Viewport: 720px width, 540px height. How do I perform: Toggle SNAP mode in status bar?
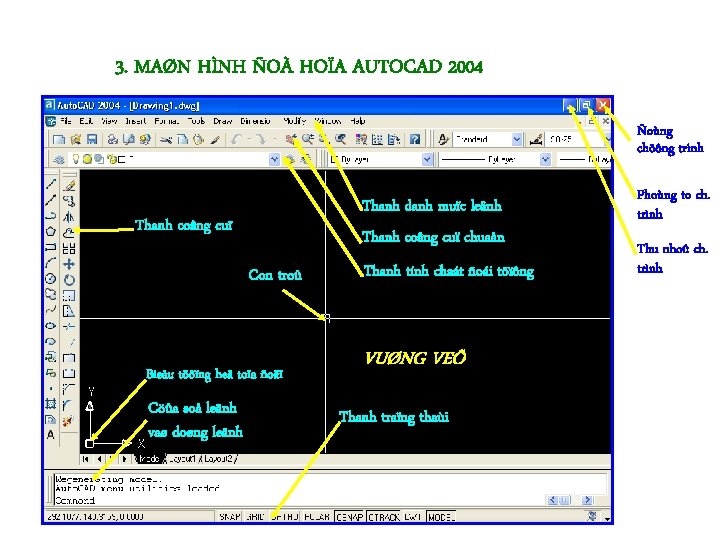coord(230,517)
